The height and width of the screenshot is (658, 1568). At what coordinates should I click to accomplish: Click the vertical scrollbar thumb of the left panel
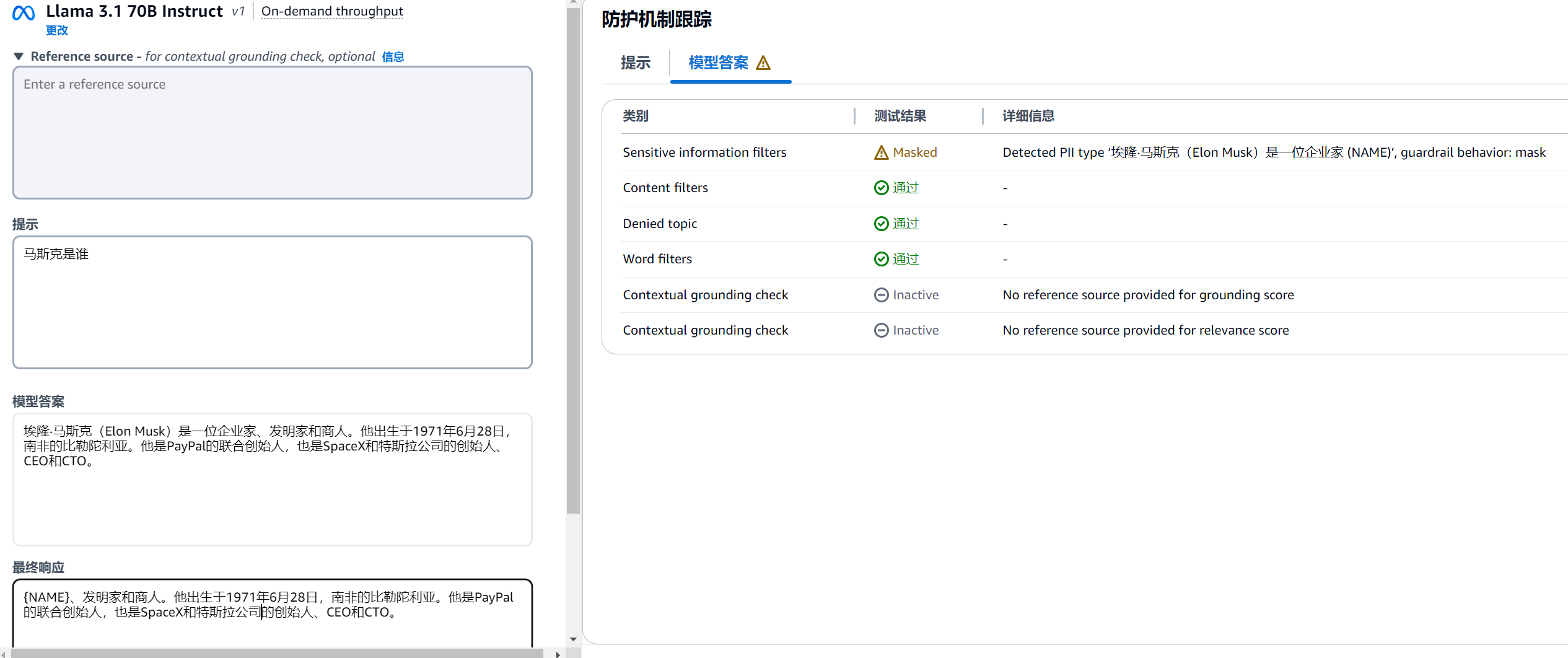tap(573, 260)
